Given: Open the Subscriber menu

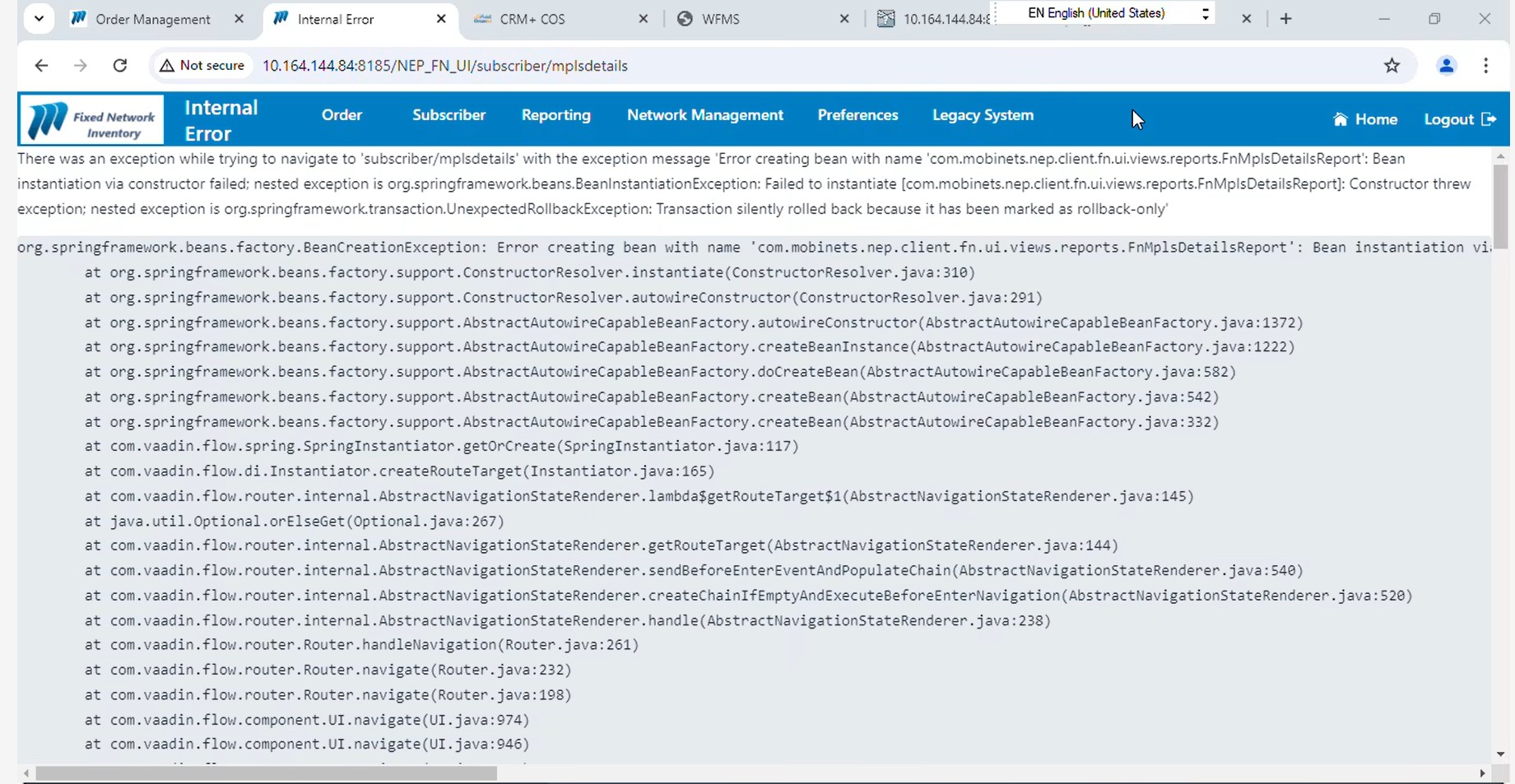Looking at the screenshot, I should pos(448,115).
